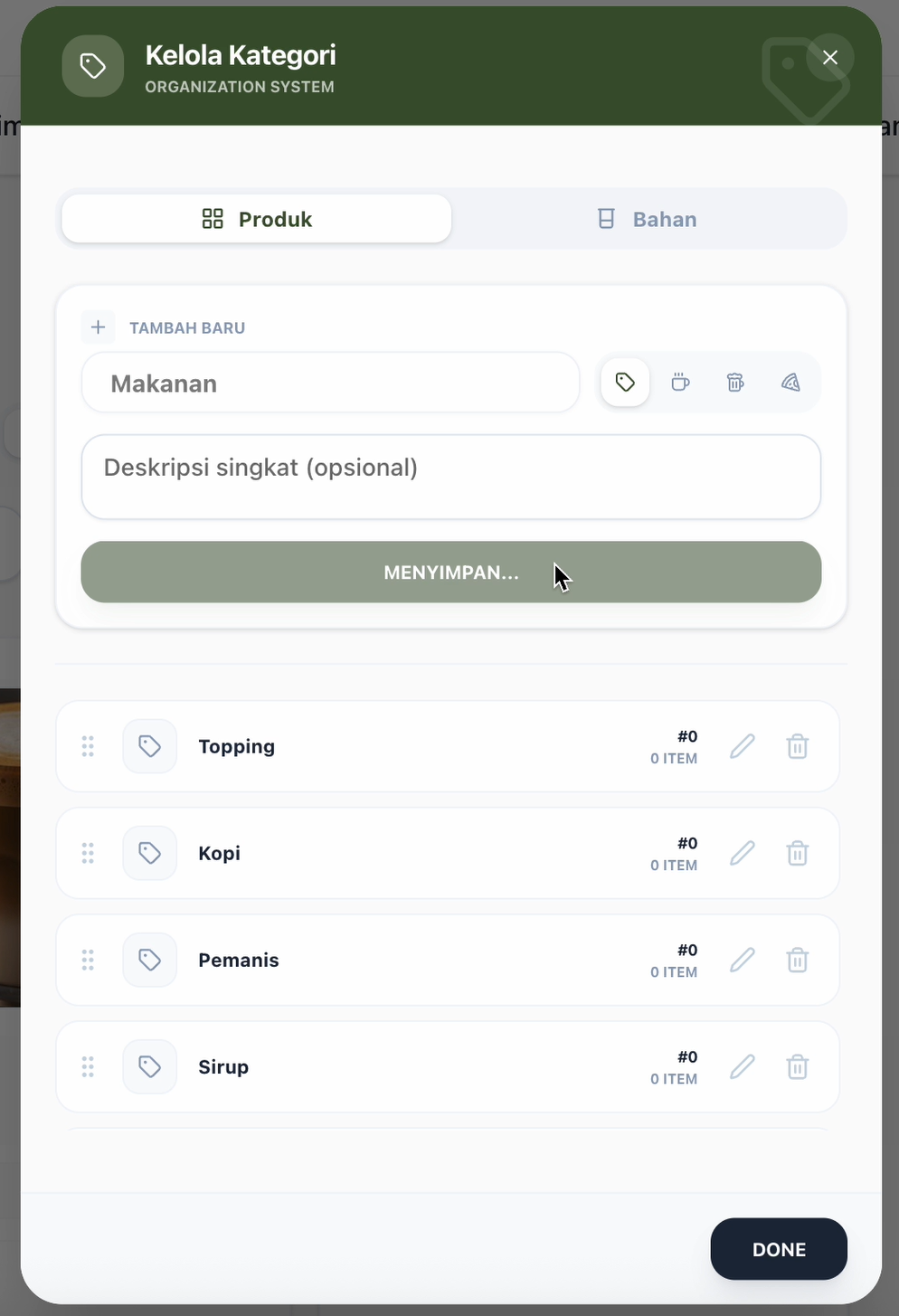Select the pizza slice icon option
Viewport: 899px width, 1316px height.
(790, 382)
